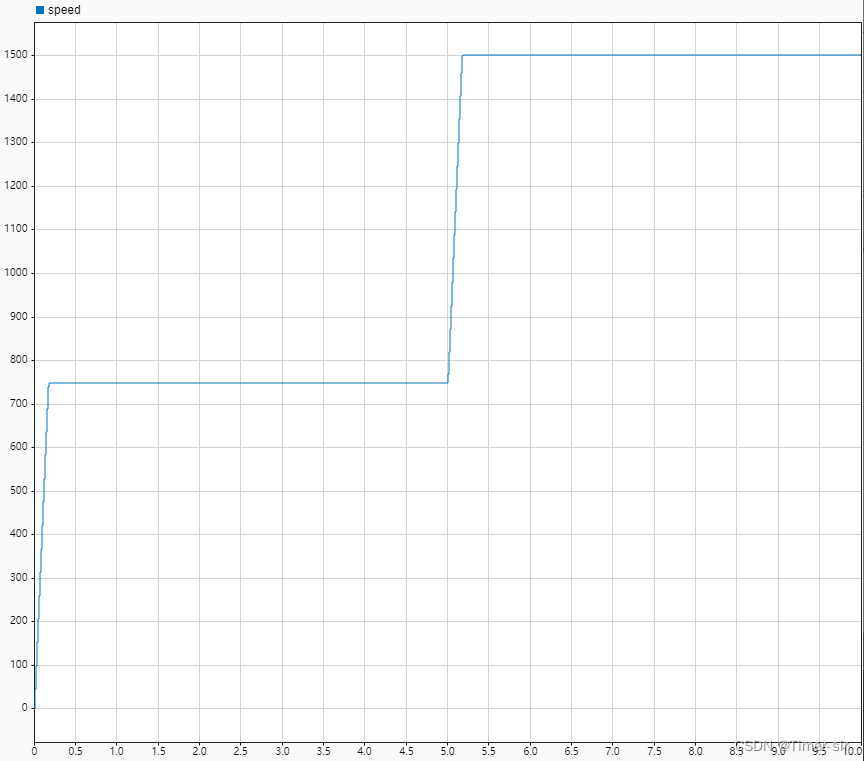This screenshot has width=864, height=761.
Task: Click the 500 y-axis tick label
Action: [18, 491]
